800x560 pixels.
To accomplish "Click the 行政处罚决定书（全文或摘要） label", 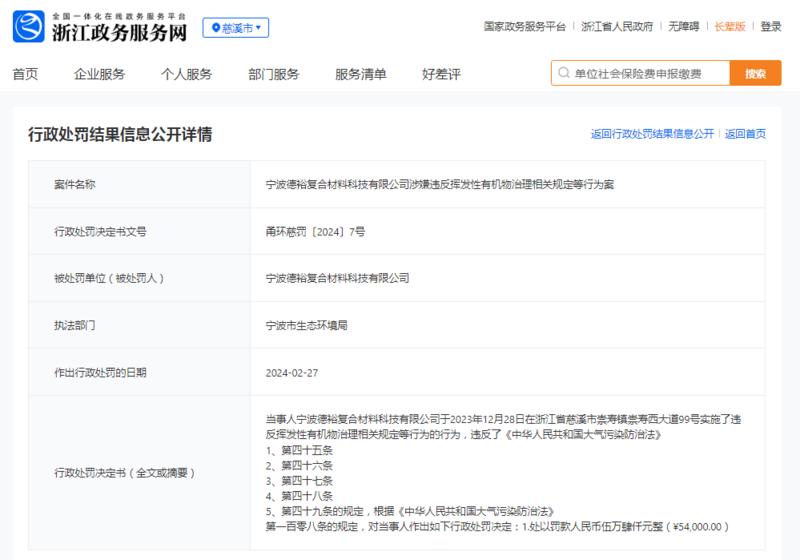I will 124,473.
